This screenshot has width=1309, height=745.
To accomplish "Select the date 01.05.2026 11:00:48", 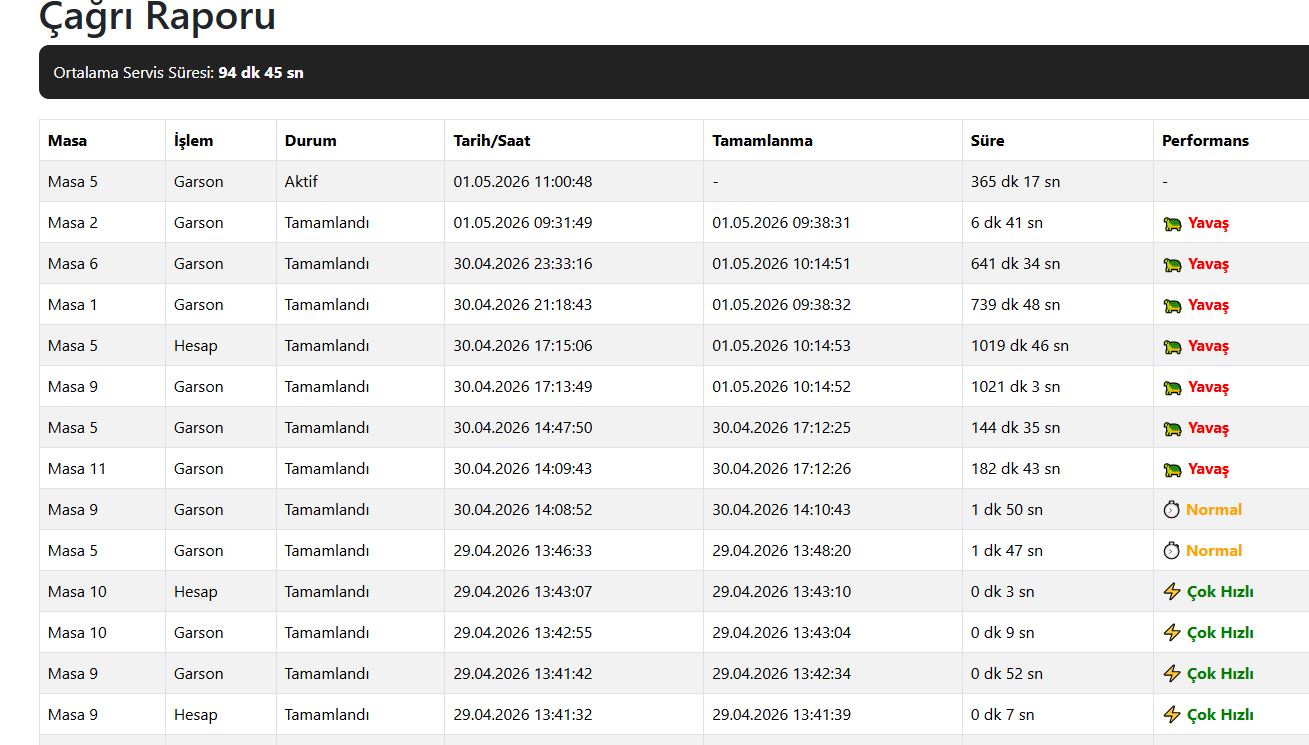I will pos(522,182).
